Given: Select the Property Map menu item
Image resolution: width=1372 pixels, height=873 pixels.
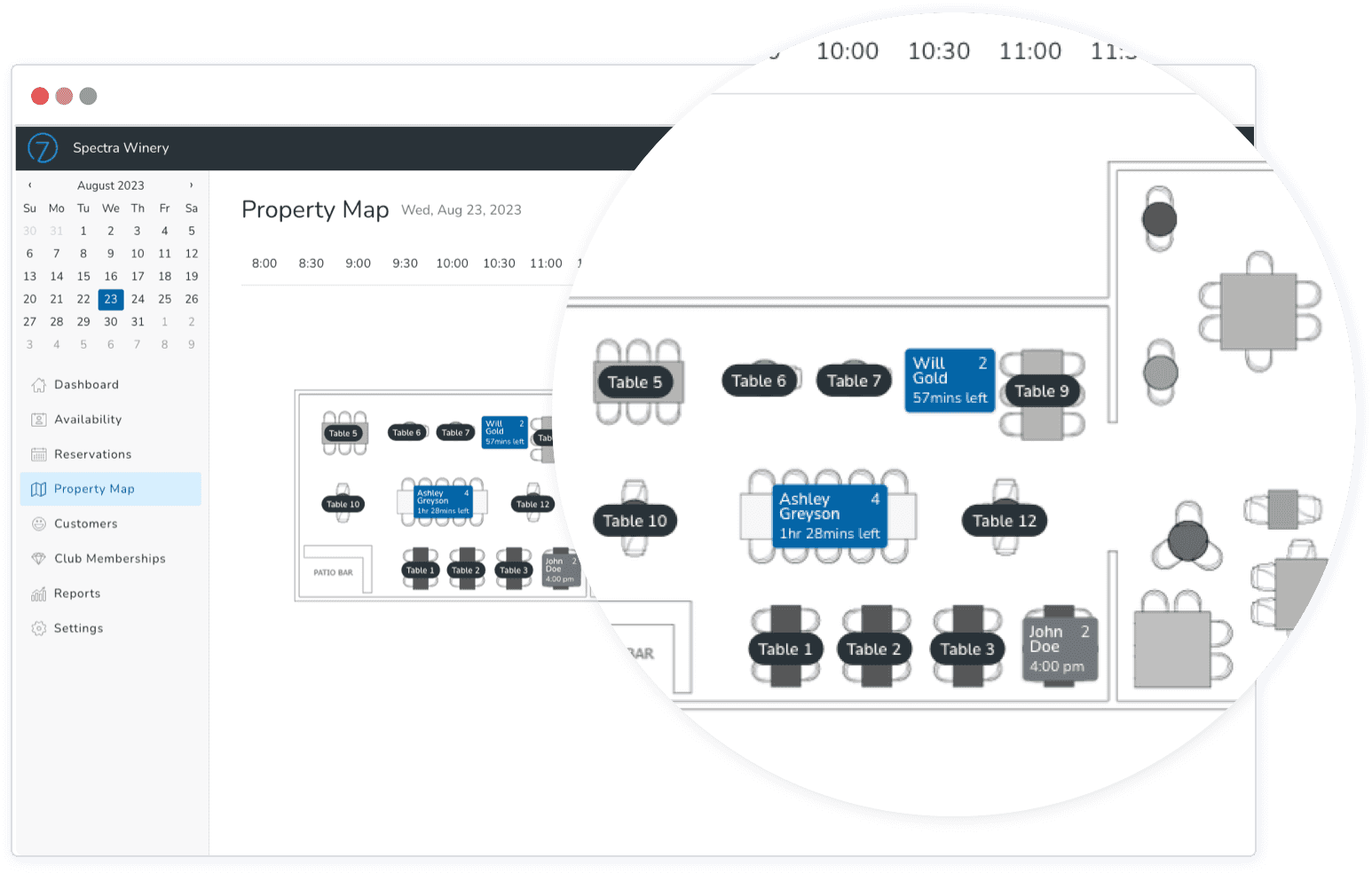Looking at the screenshot, I should pos(111,489).
